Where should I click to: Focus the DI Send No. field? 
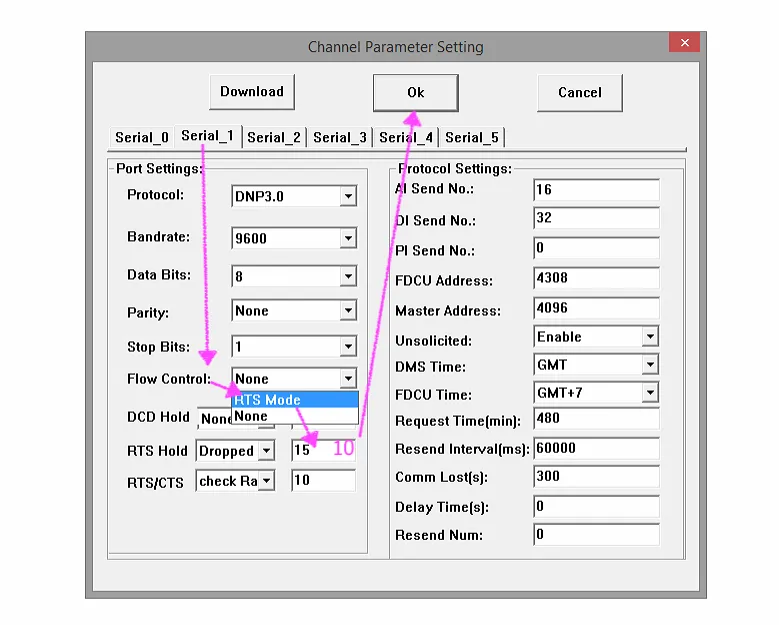coord(597,218)
